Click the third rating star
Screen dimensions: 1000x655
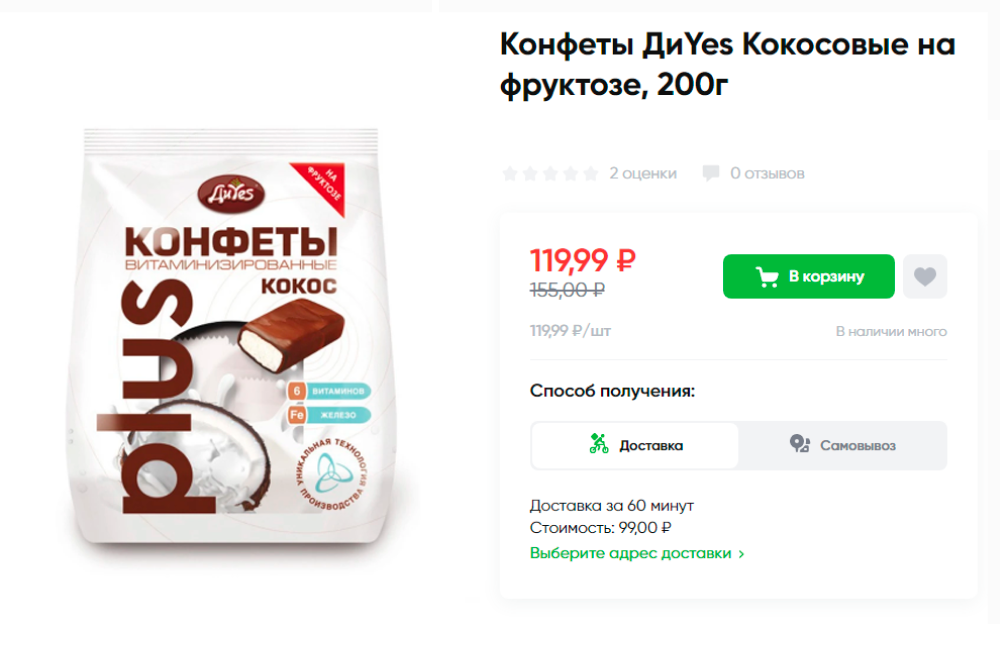coord(550,173)
